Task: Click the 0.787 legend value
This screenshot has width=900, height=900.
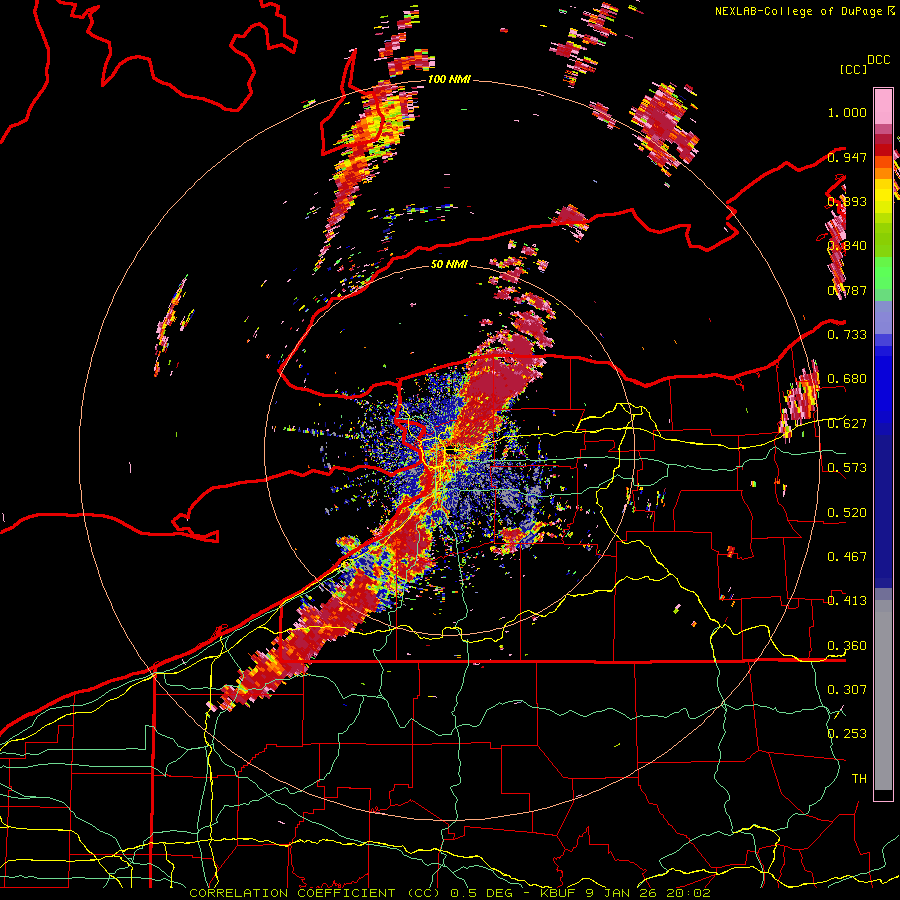Action: (x=847, y=290)
